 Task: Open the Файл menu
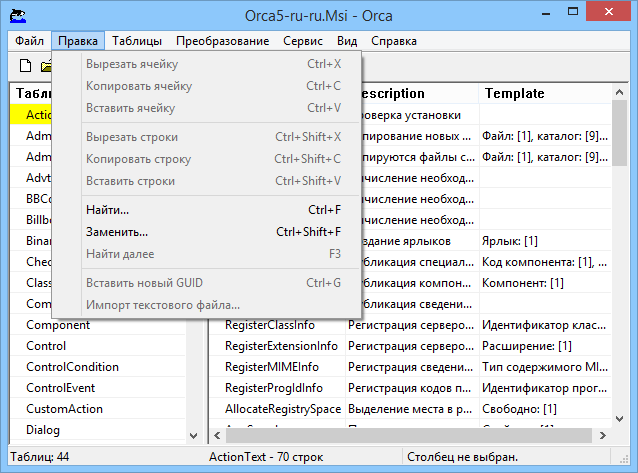pyautogui.click(x=29, y=41)
